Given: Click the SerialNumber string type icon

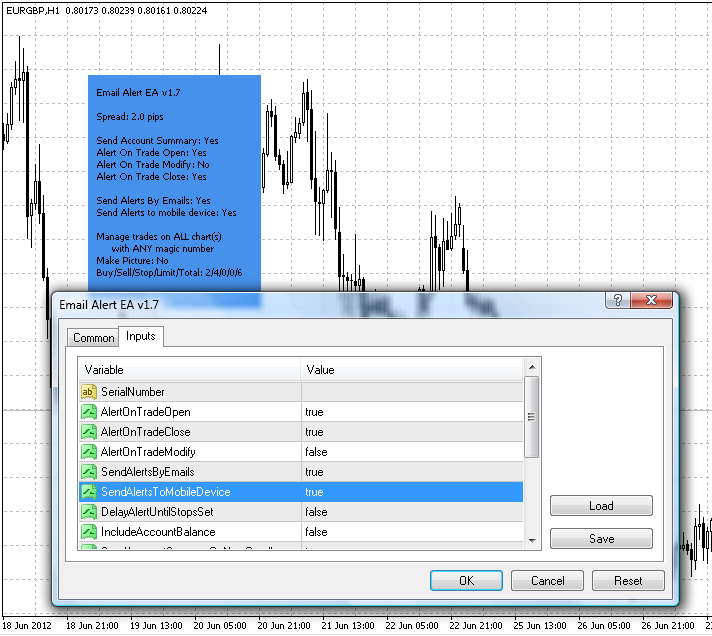Looking at the screenshot, I should [88, 392].
